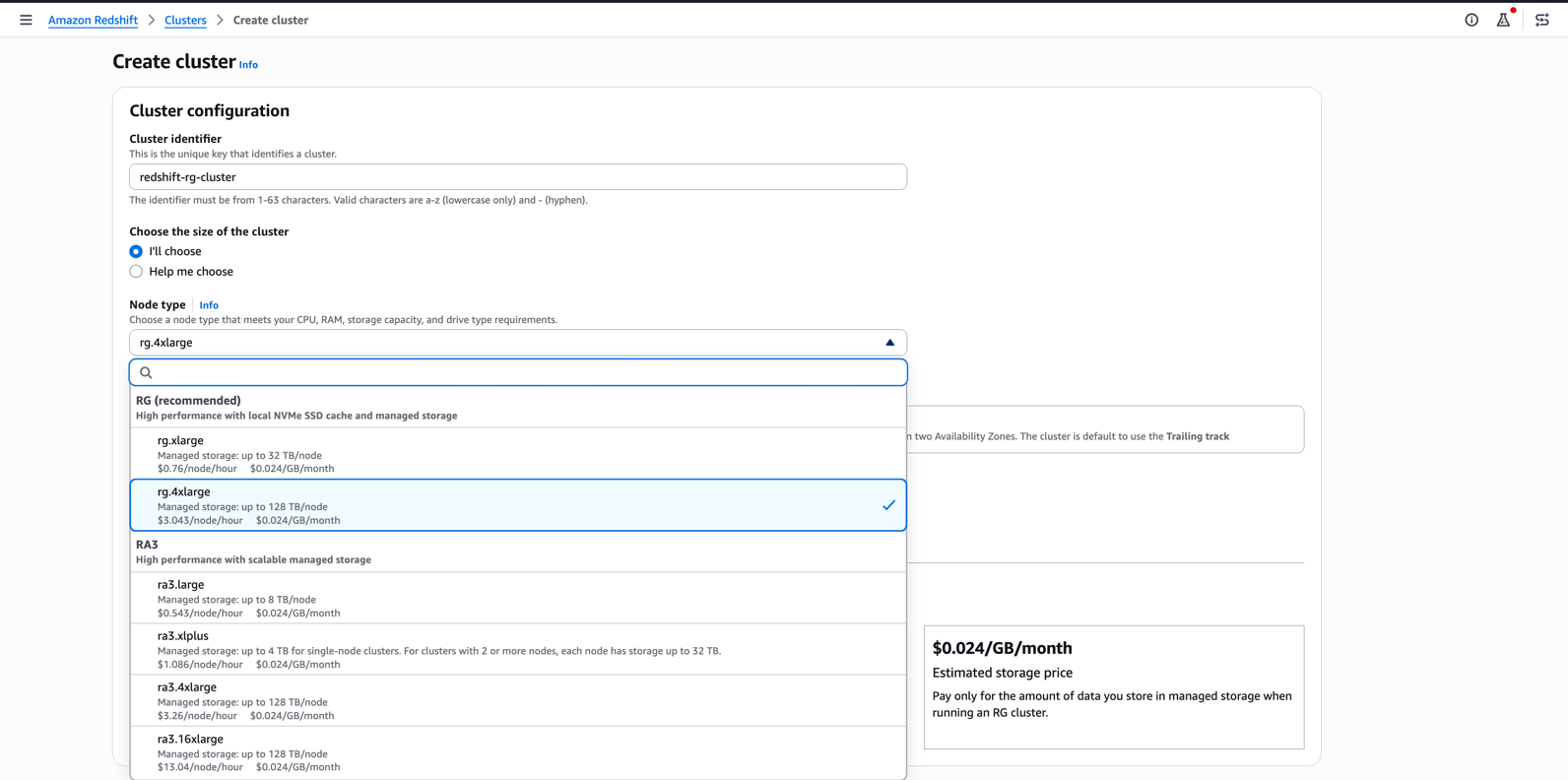Click the "RG (recommended)" group heading

(x=188, y=401)
